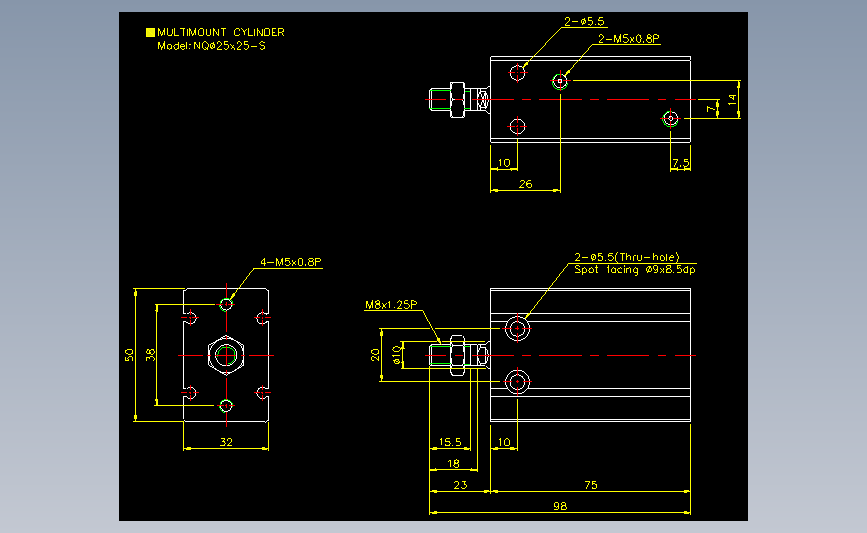Select the 15.5 dimension value
Screen dimensions: 867x533
click(450, 442)
